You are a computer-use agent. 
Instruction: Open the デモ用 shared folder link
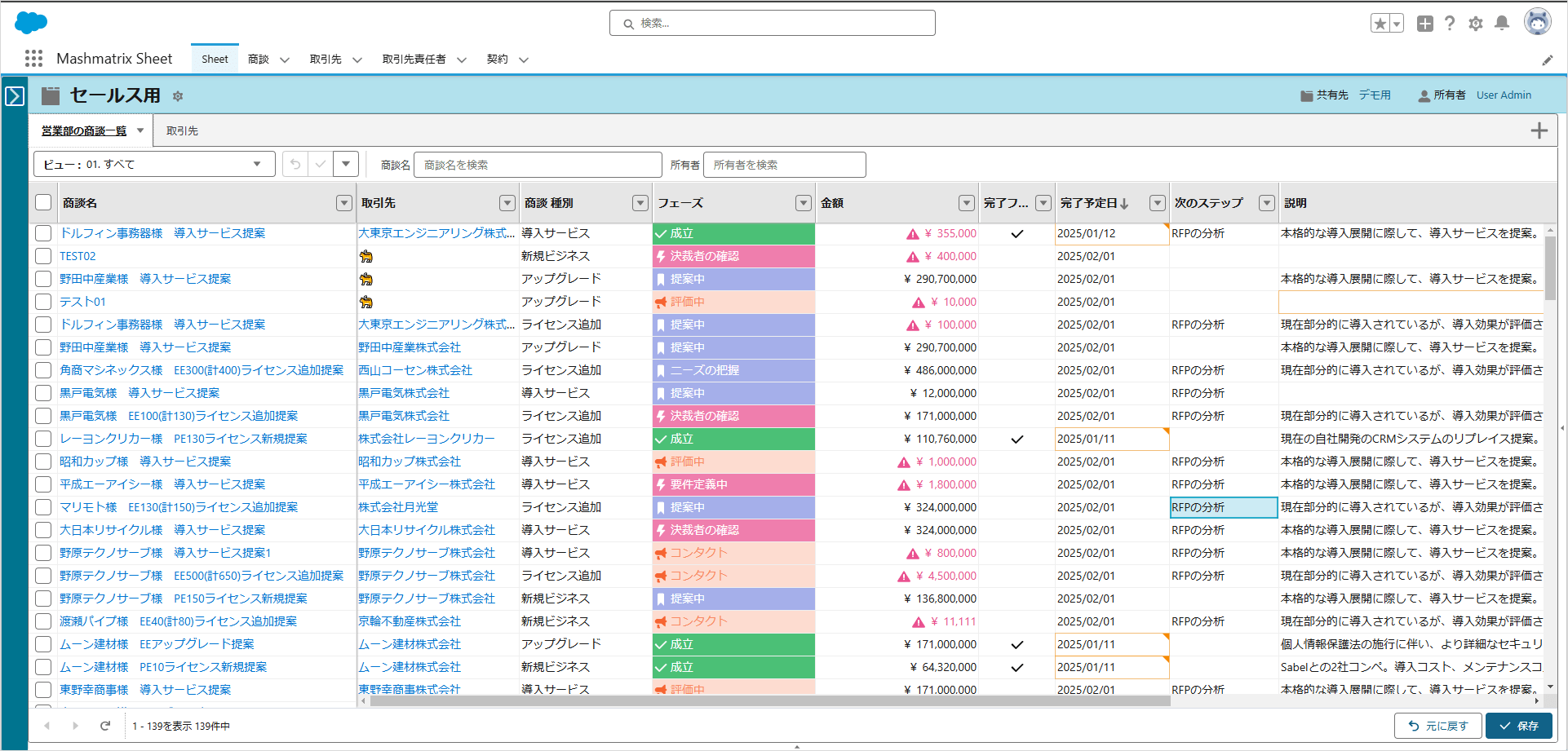(x=1375, y=95)
